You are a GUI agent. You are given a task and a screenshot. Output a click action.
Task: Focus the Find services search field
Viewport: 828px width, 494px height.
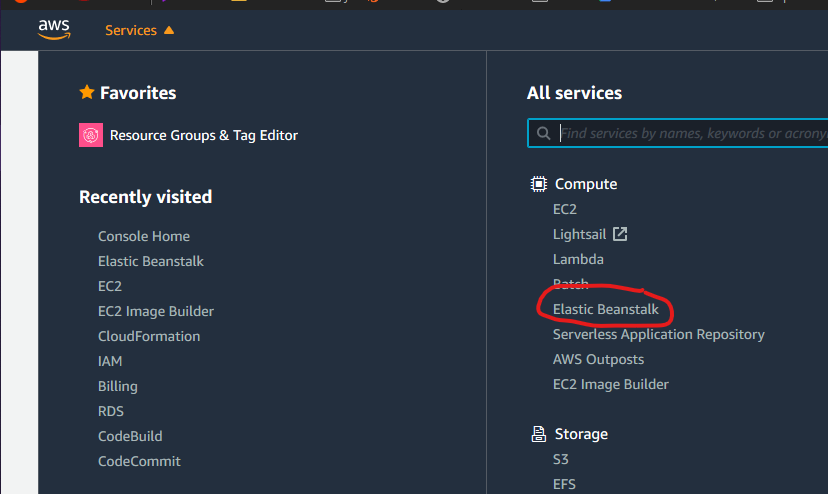pyautogui.click(x=690, y=133)
